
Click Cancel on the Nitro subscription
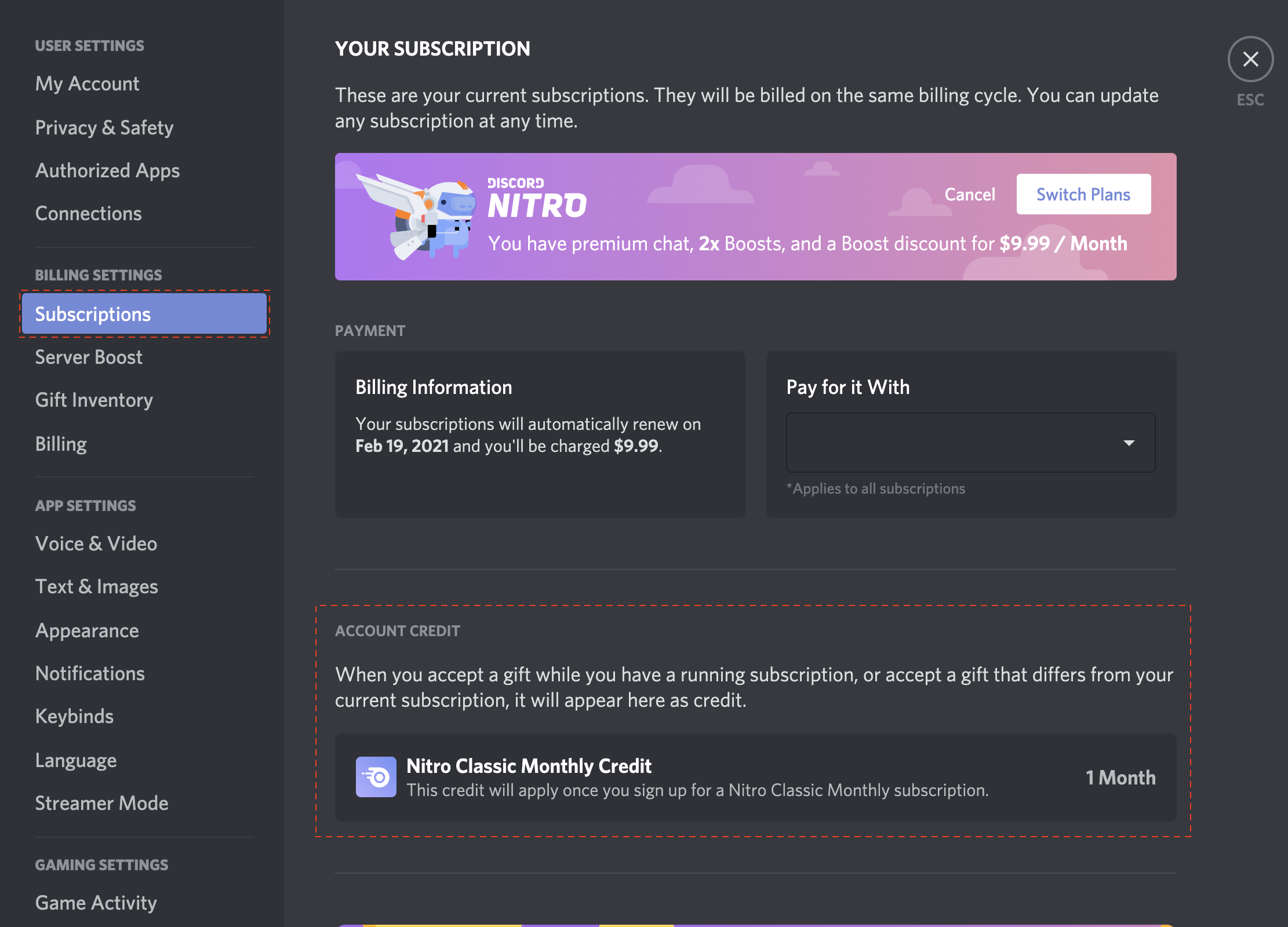tap(969, 194)
